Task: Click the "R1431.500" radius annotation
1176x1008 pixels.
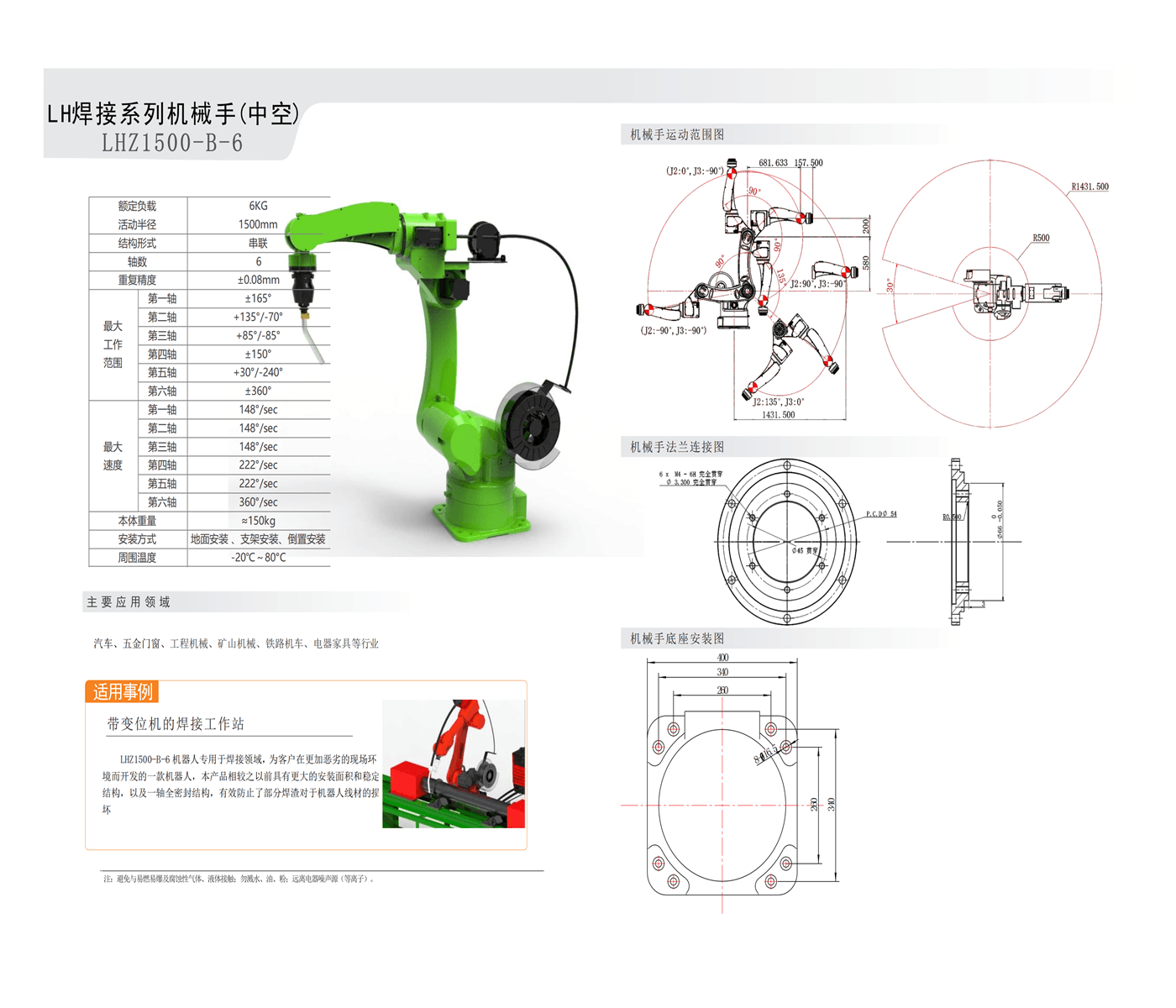Action: [1089, 186]
